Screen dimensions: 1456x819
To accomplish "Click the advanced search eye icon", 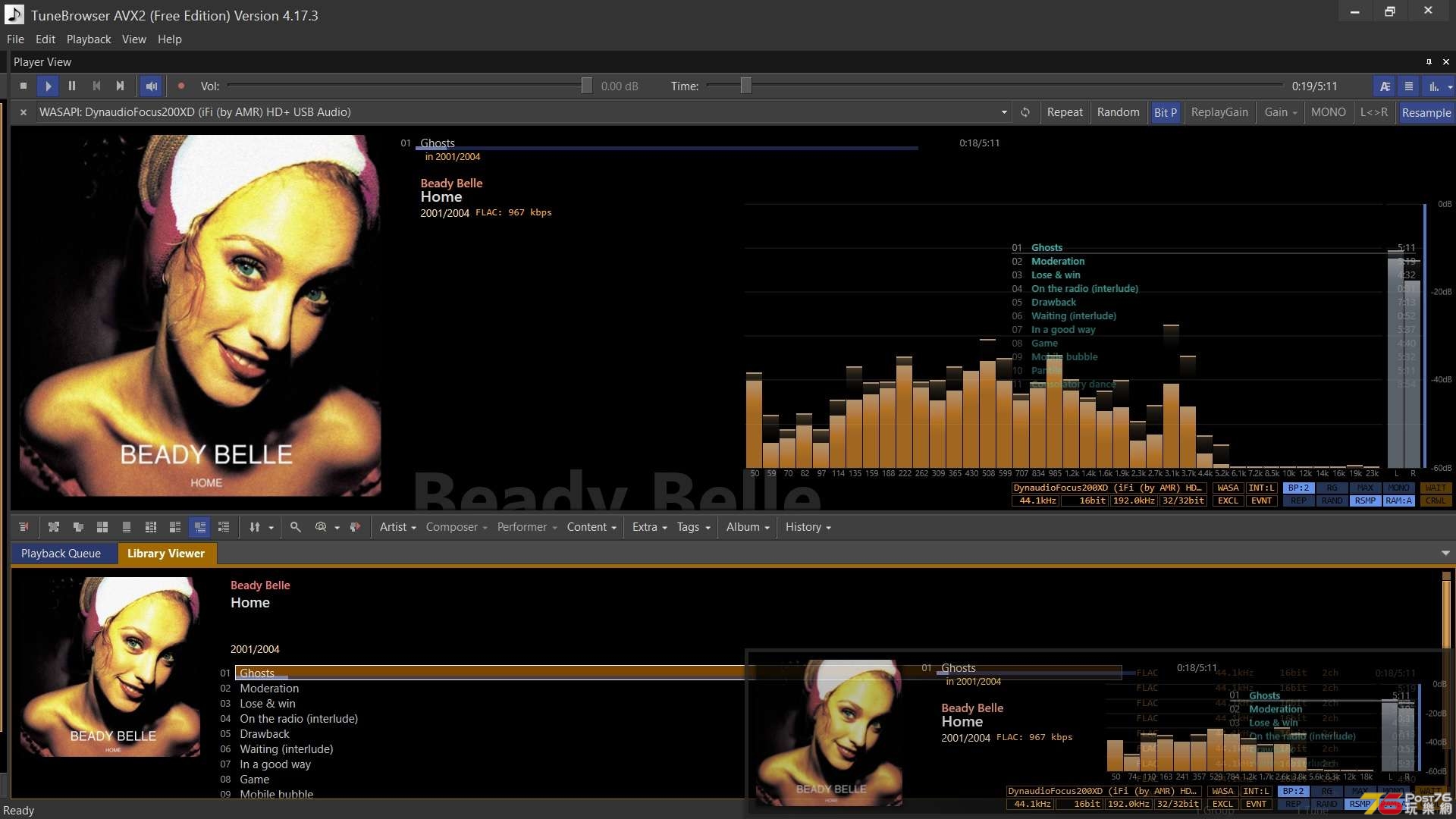I will 321,527.
